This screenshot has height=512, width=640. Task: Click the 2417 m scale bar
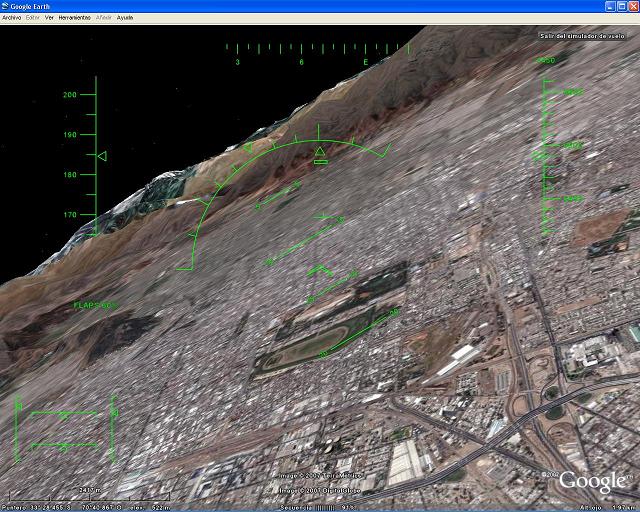89,494
